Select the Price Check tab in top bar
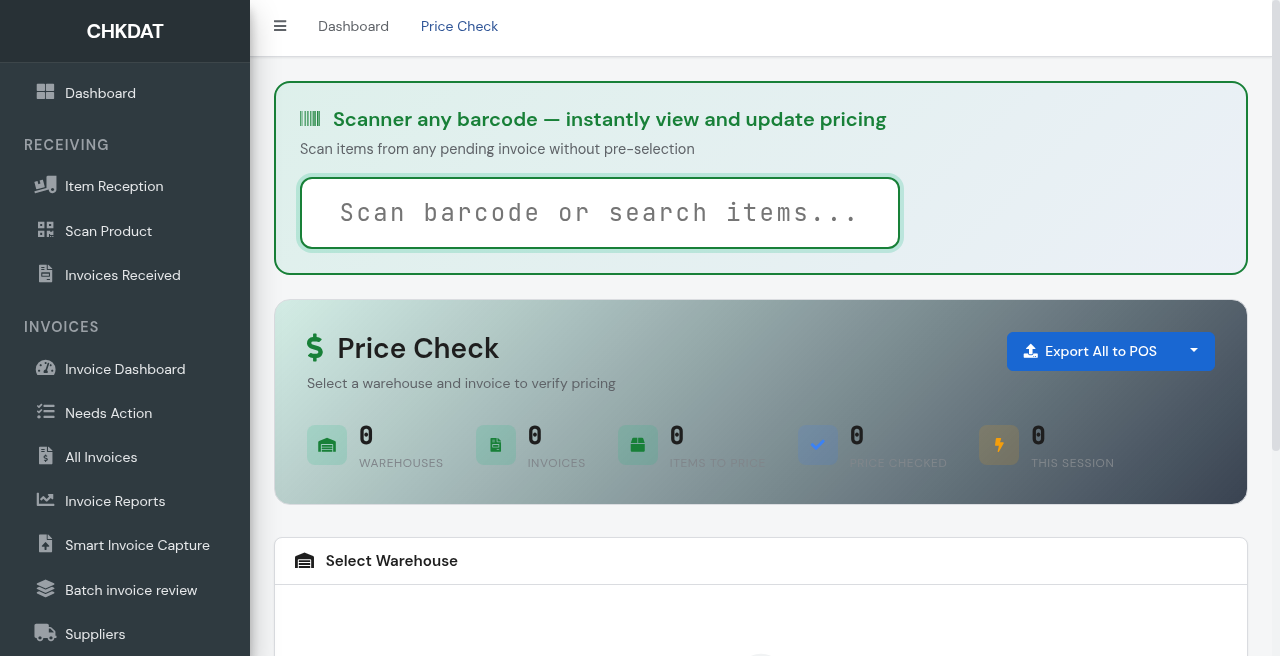 pyautogui.click(x=459, y=26)
